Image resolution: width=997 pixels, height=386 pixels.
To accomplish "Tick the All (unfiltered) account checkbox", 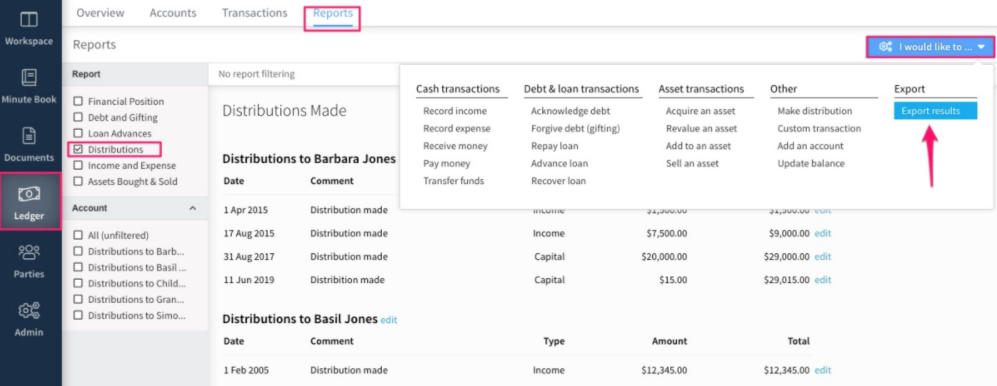I will click(78, 235).
